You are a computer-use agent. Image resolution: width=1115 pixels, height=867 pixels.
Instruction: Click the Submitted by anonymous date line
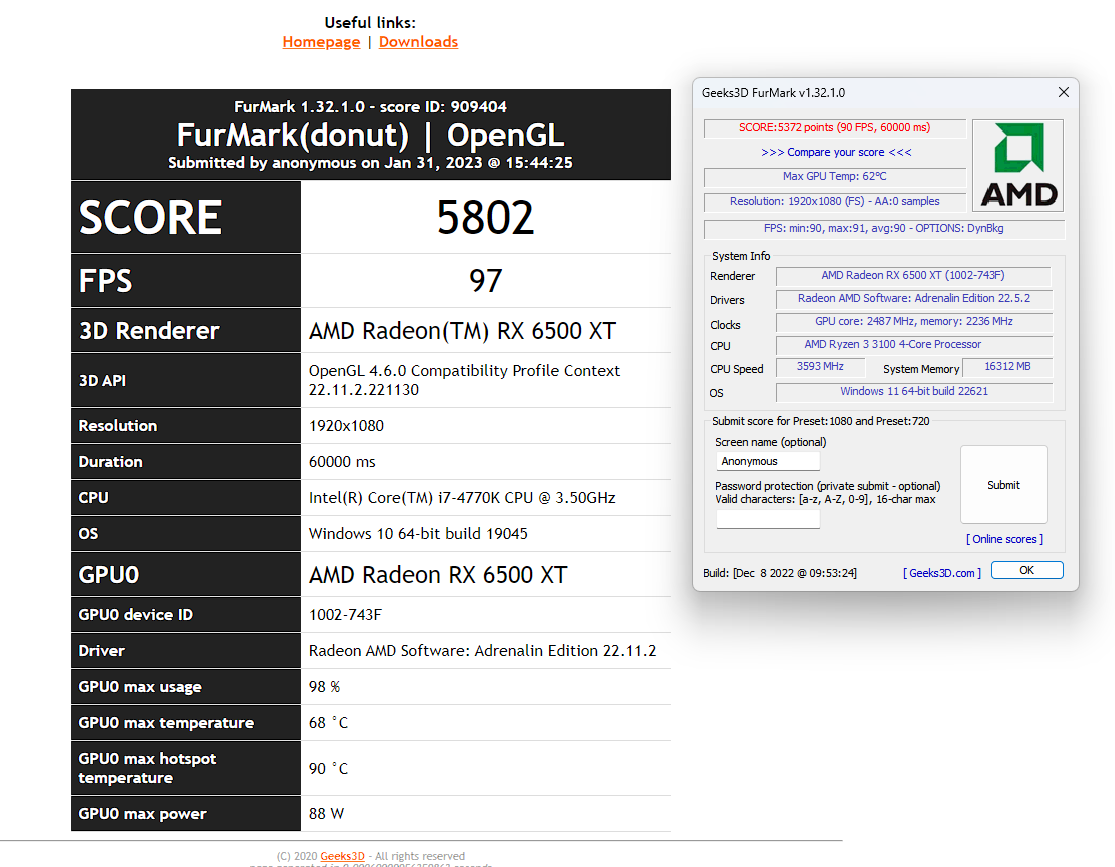pyautogui.click(x=370, y=163)
